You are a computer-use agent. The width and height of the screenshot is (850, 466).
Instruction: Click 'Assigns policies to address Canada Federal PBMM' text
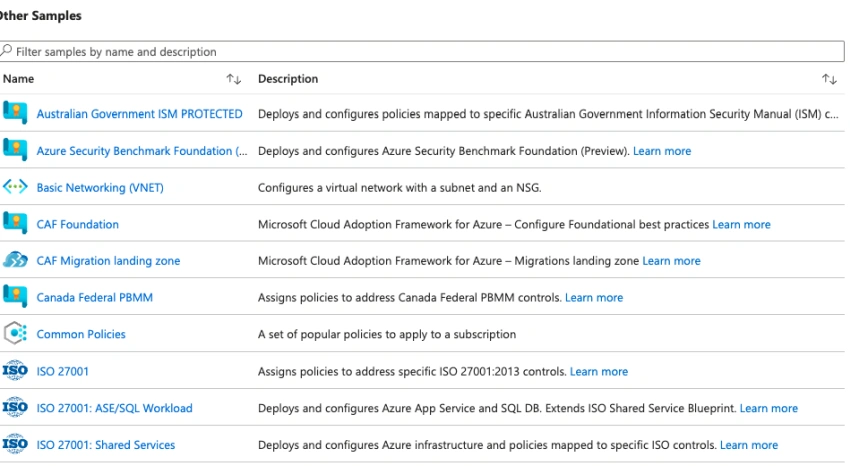(x=409, y=297)
